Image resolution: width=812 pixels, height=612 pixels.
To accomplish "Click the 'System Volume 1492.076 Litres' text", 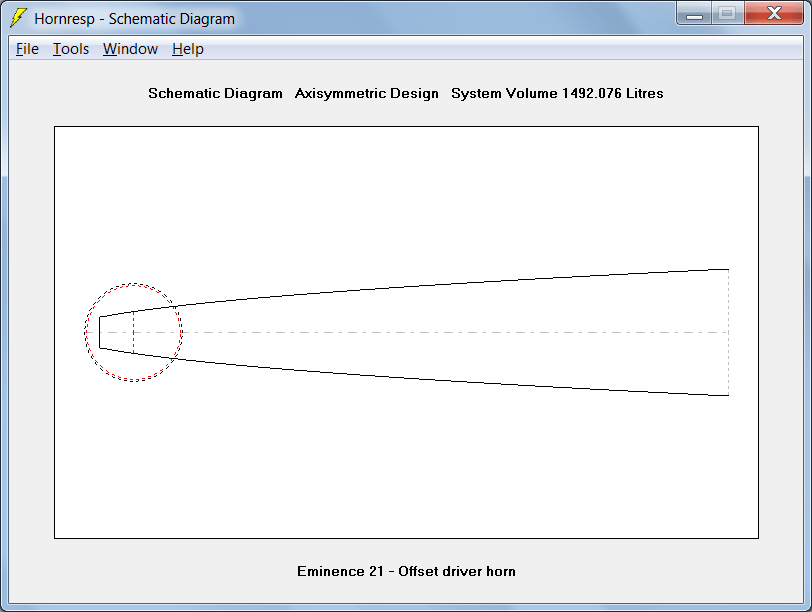I will pos(557,93).
